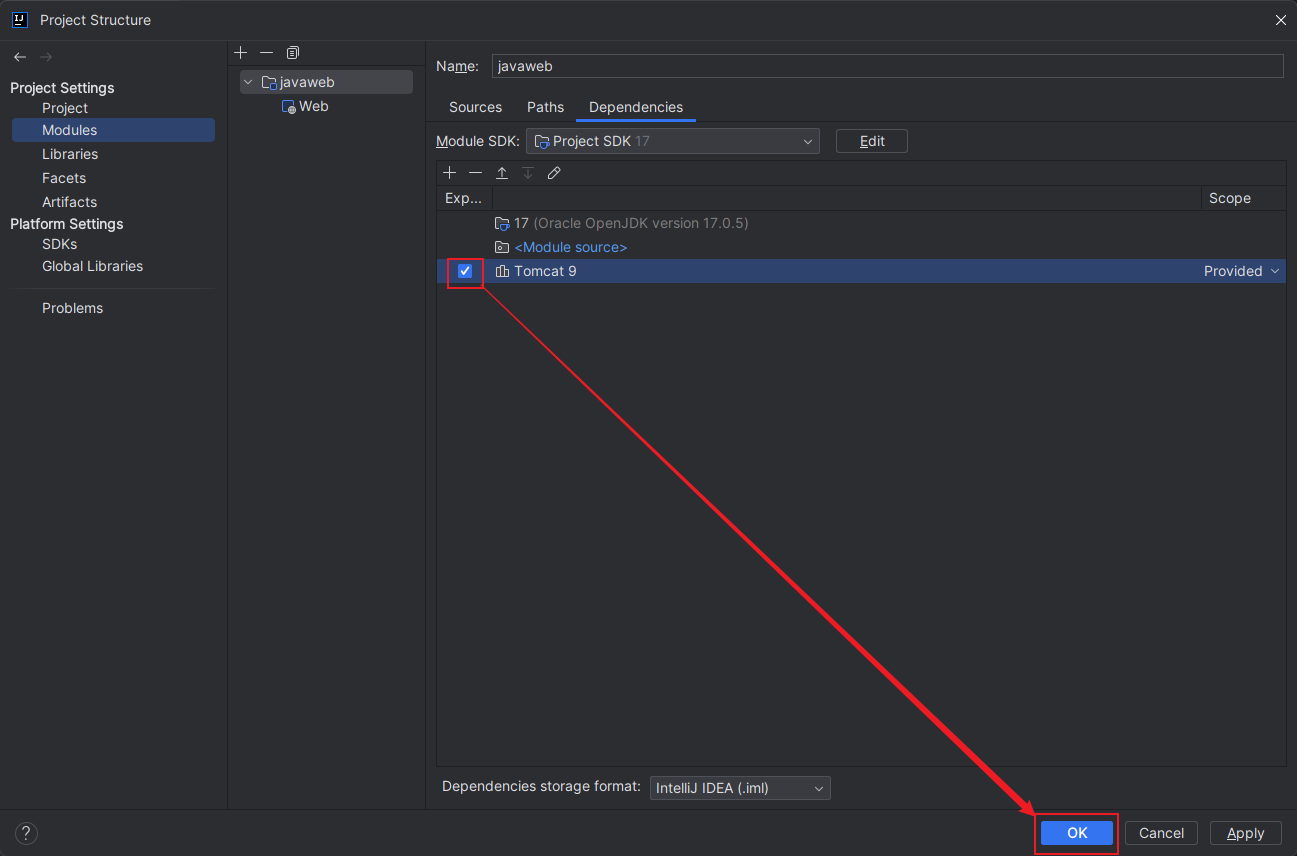Copy the selected module icon
Viewport: 1297px width, 856px height.
293,52
